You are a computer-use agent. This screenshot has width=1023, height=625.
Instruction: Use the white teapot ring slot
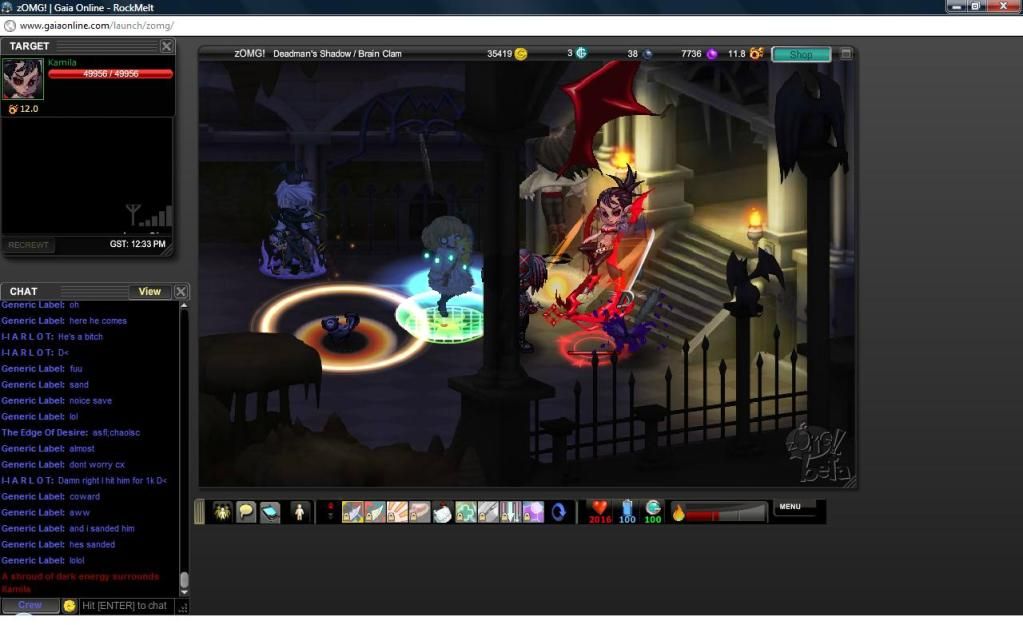coord(442,512)
